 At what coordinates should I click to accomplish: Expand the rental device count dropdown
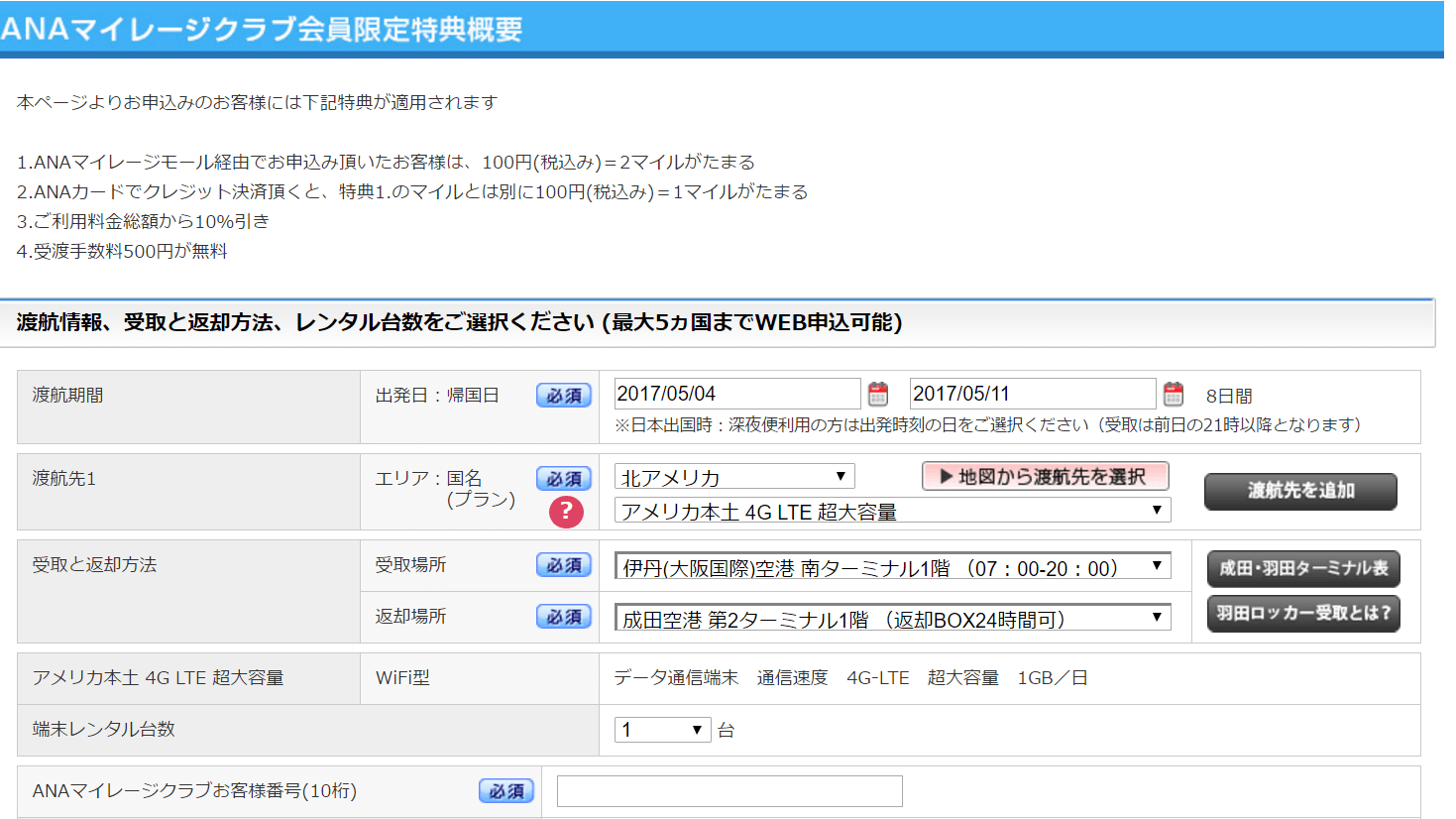click(x=662, y=731)
